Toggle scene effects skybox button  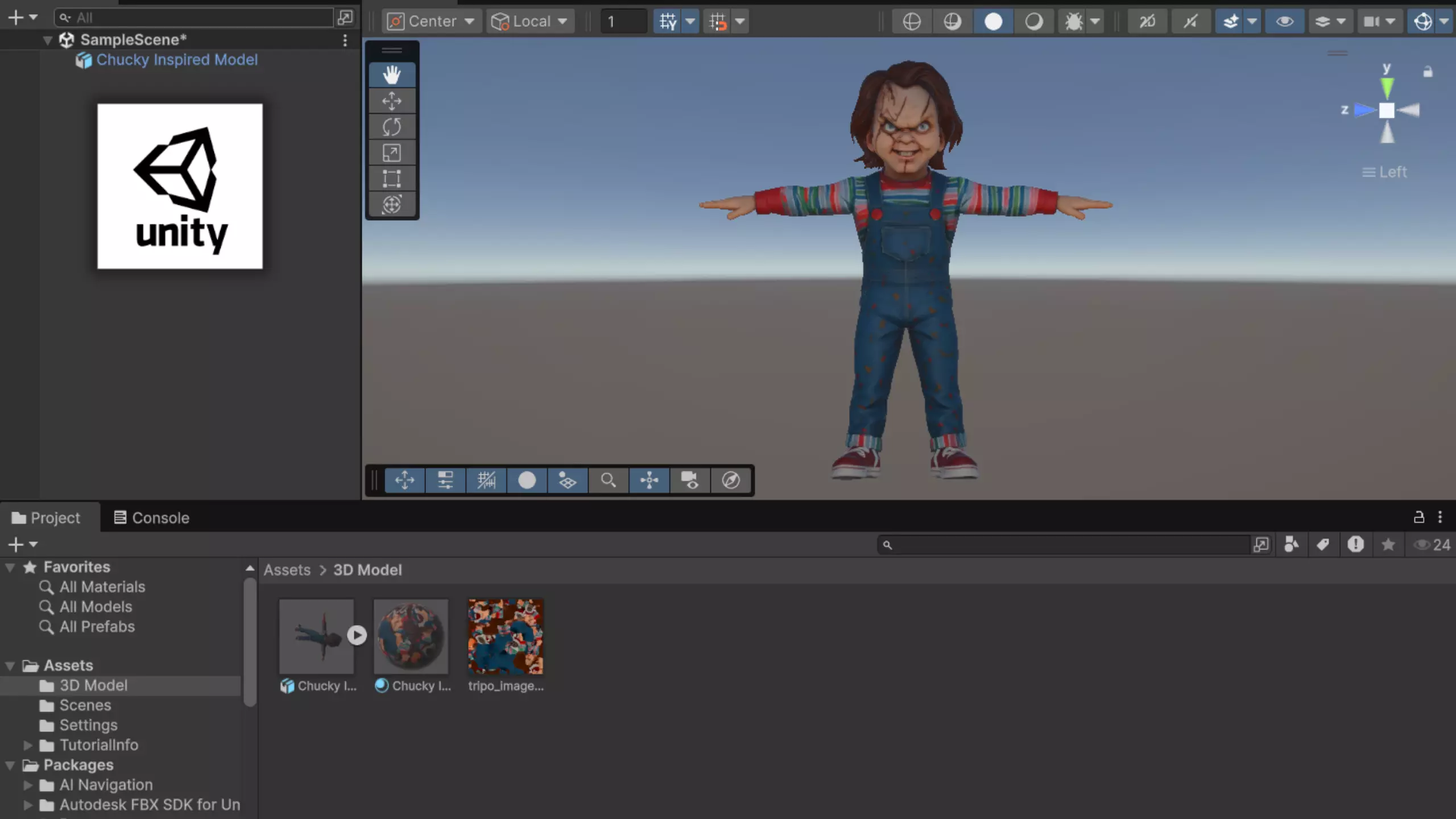tap(1230, 22)
